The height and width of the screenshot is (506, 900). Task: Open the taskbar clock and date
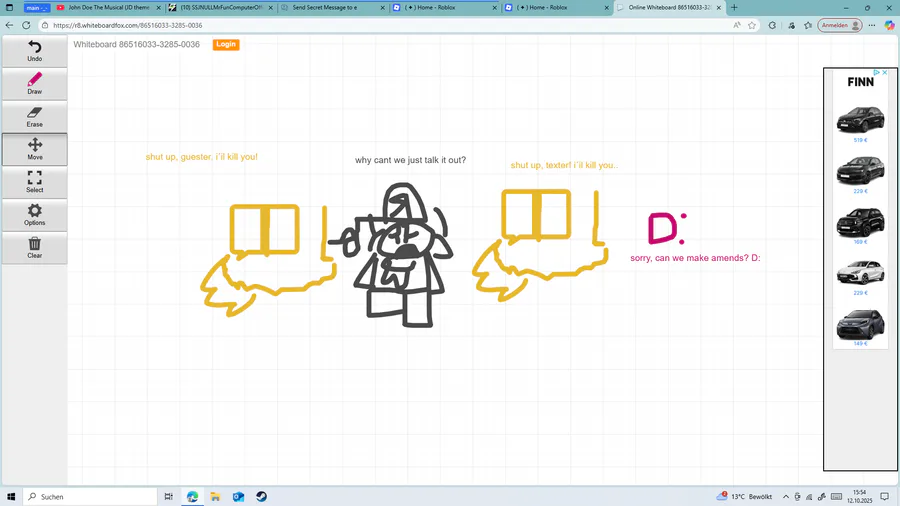(859, 496)
